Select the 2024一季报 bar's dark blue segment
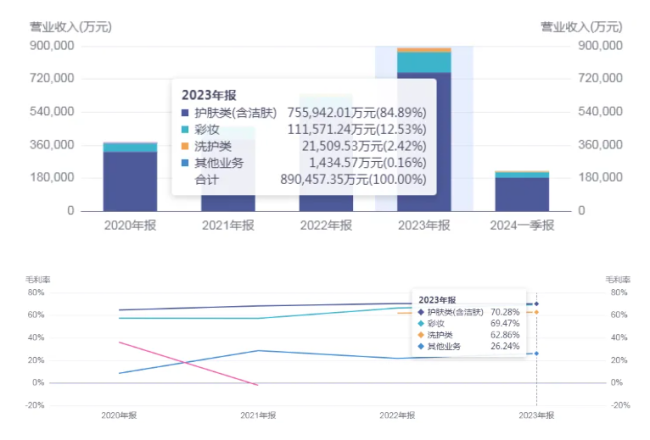The image size is (650, 440). tap(522, 194)
